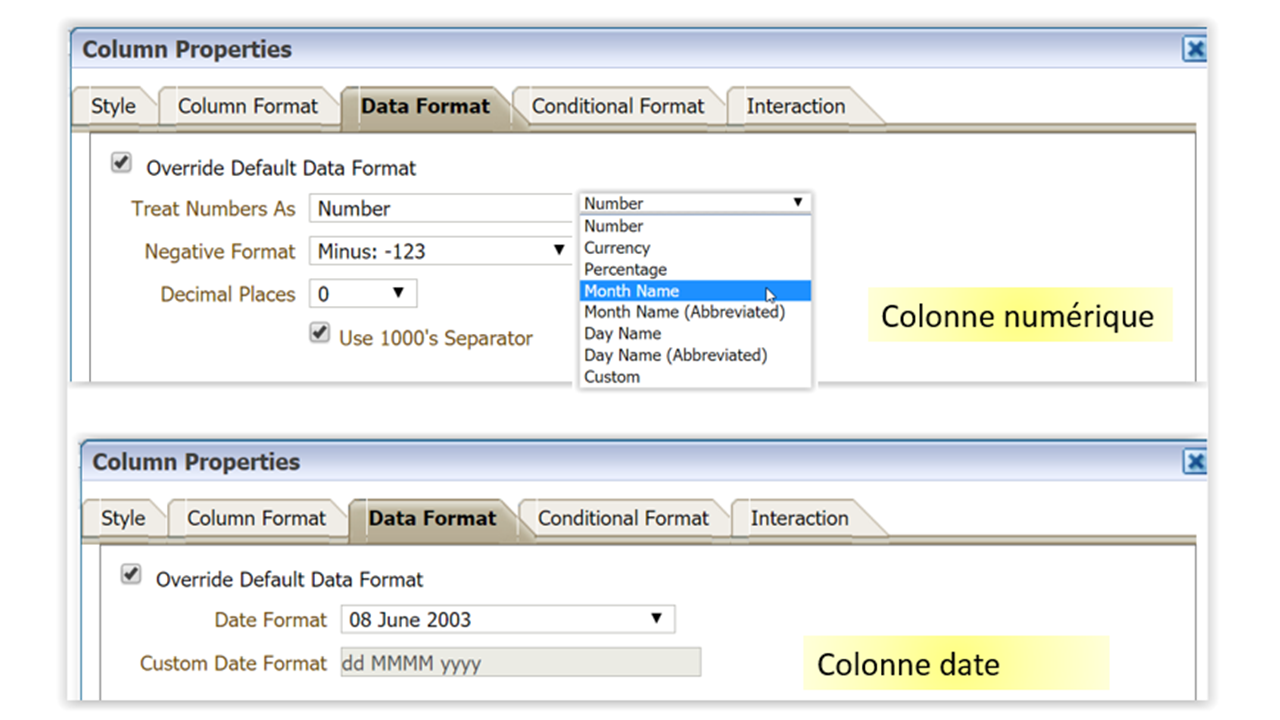This screenshot has width=1280, height=720.
Task: Choose Currency option in dropdown list
Action: [x=696, y=248]
